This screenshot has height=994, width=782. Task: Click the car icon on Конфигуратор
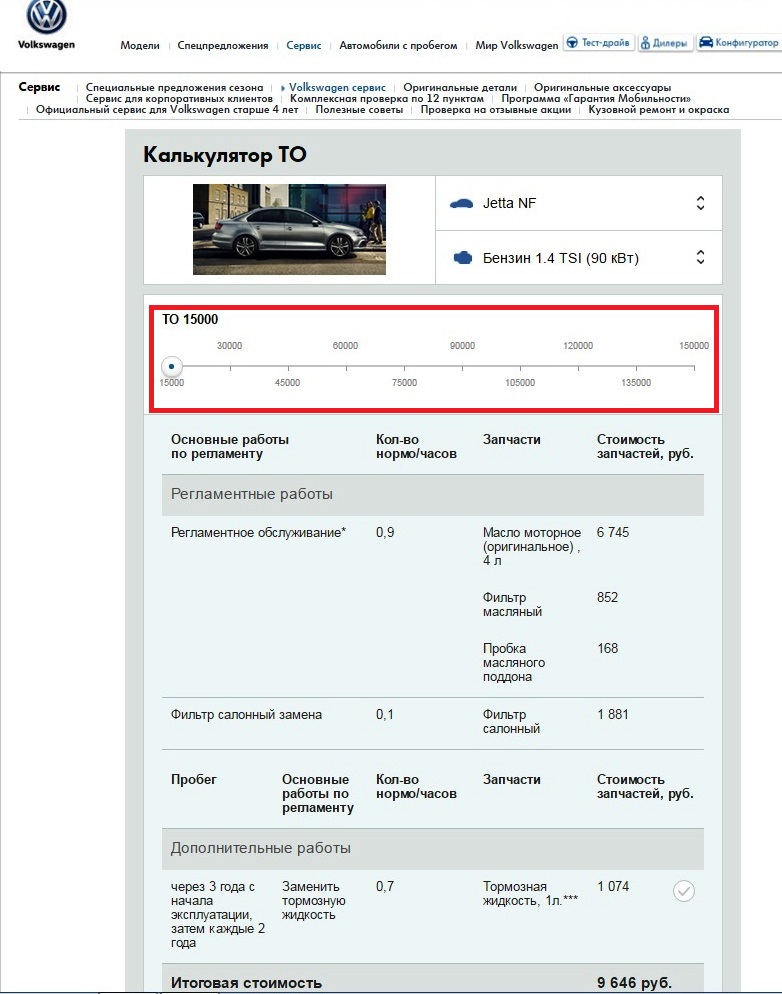click(706, 42)
